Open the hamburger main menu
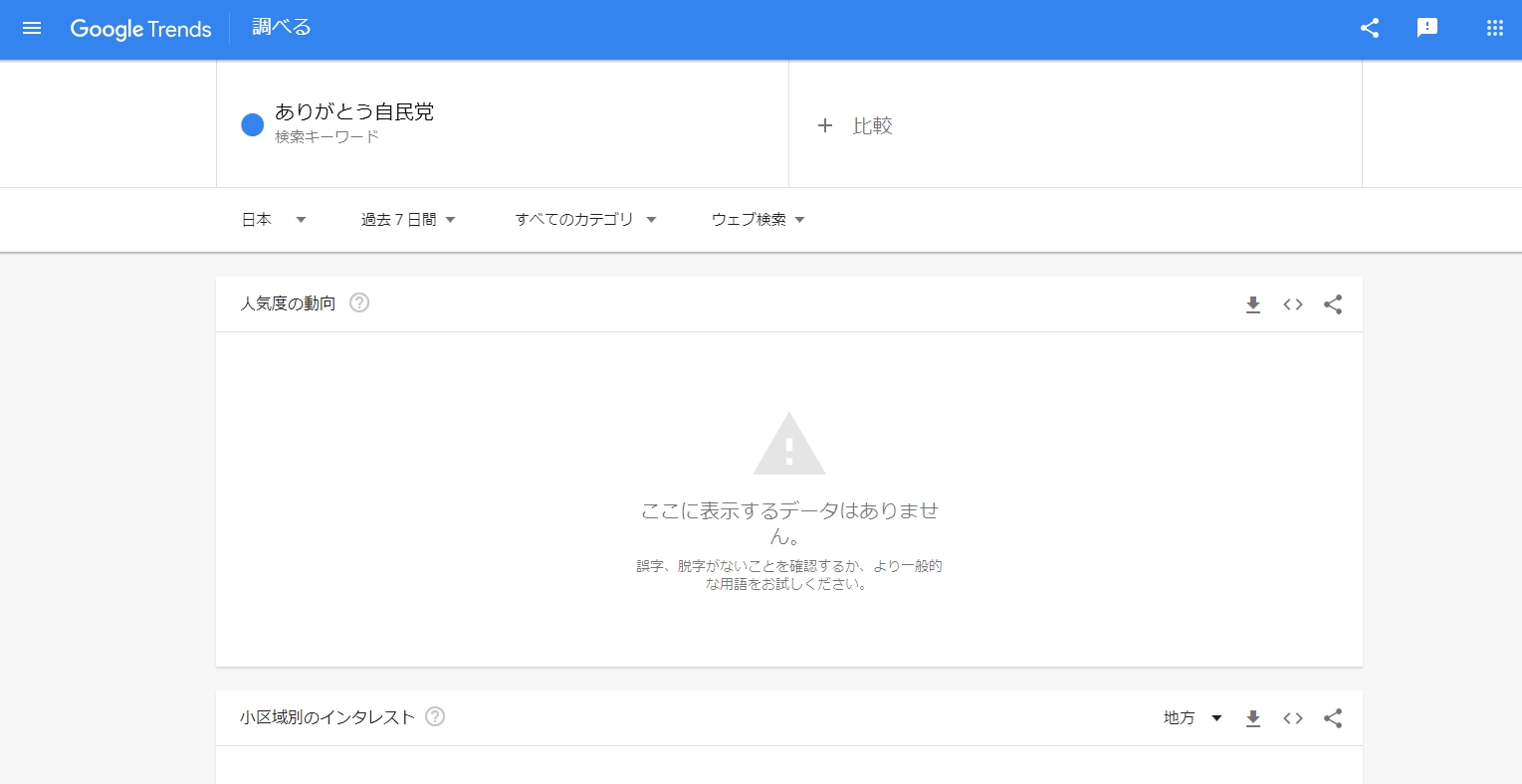 tap(32, 28)
